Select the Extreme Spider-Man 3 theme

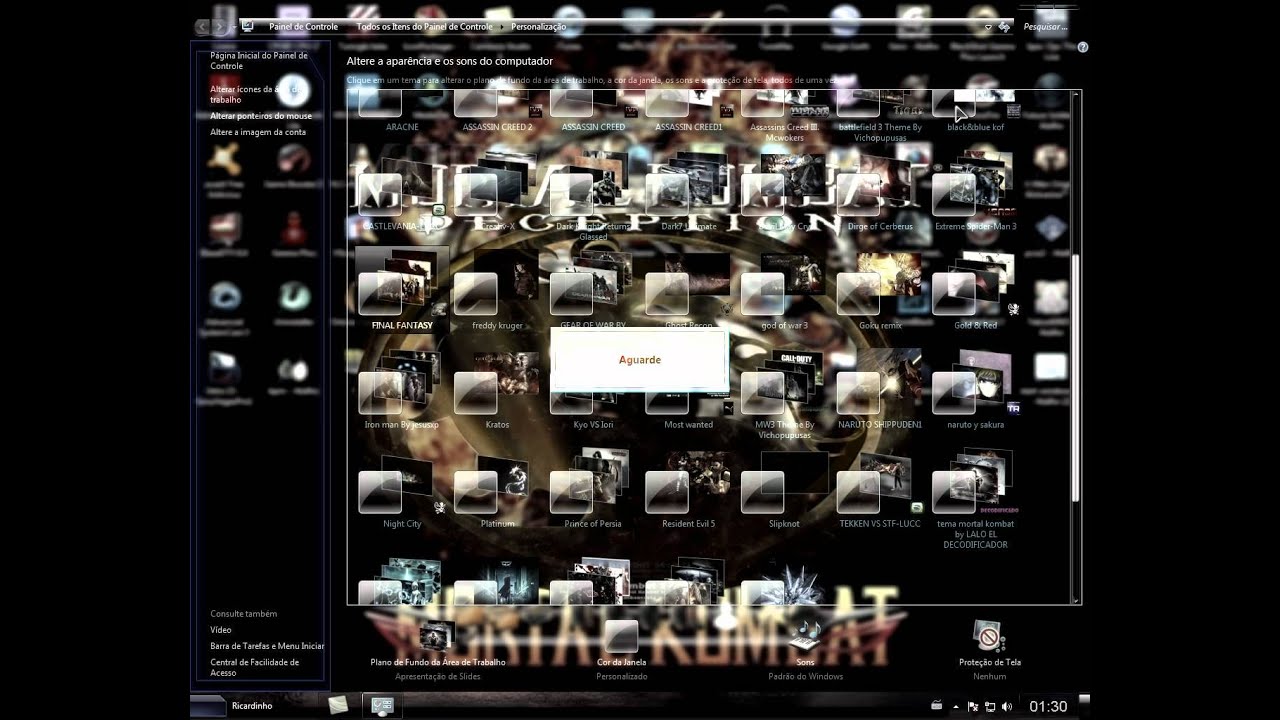pos(976,190)
